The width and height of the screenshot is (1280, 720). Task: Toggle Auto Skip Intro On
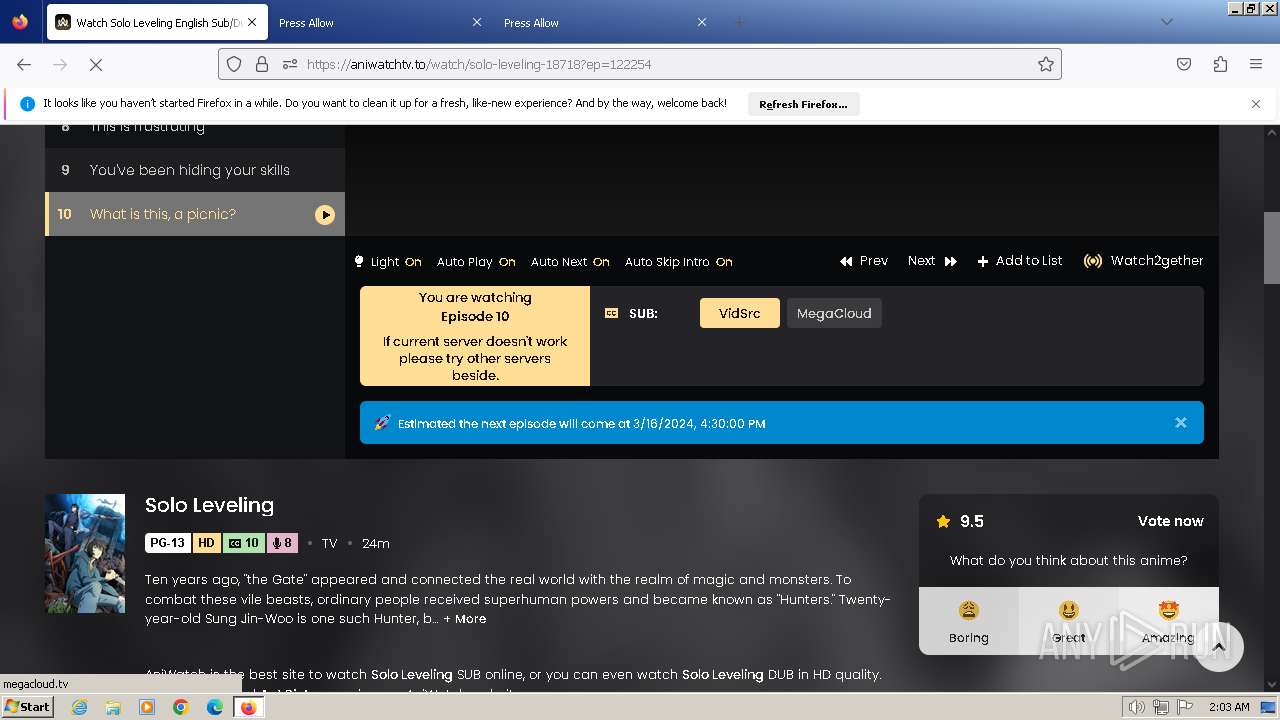tap(679, 262)
